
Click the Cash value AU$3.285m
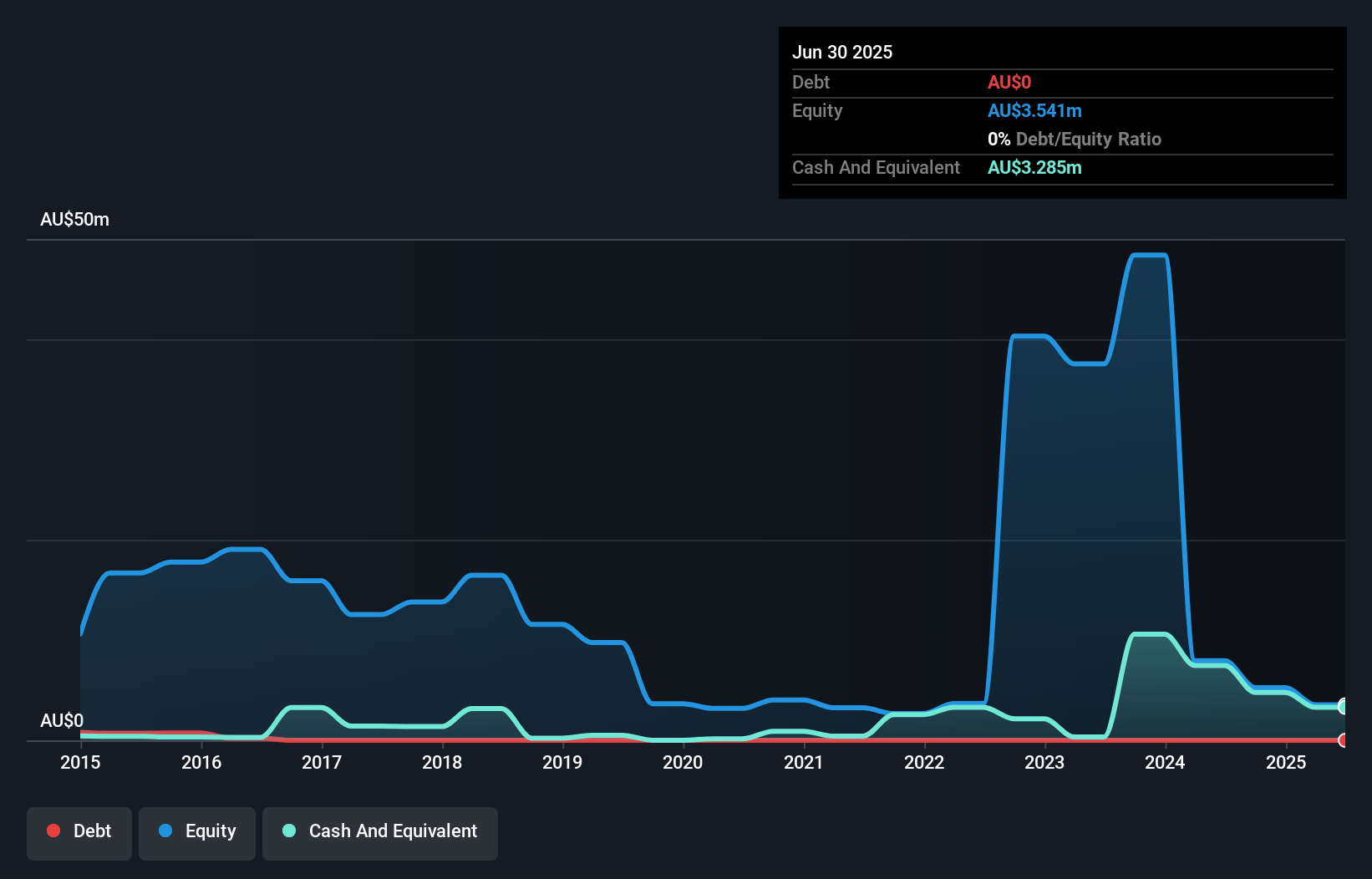[x=1034, y=168]
